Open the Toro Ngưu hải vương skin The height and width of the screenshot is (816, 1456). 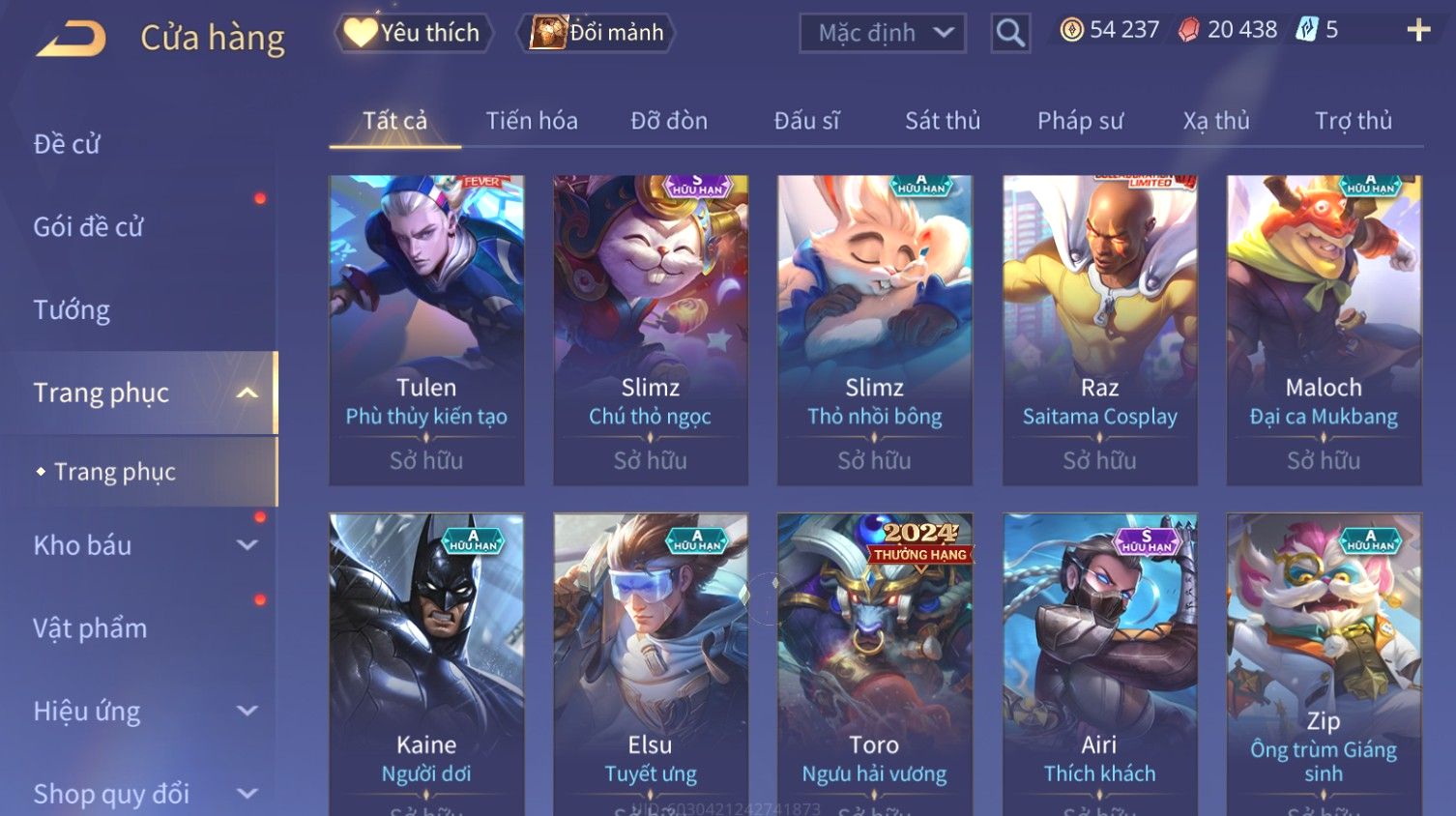[x=875, y=664]
